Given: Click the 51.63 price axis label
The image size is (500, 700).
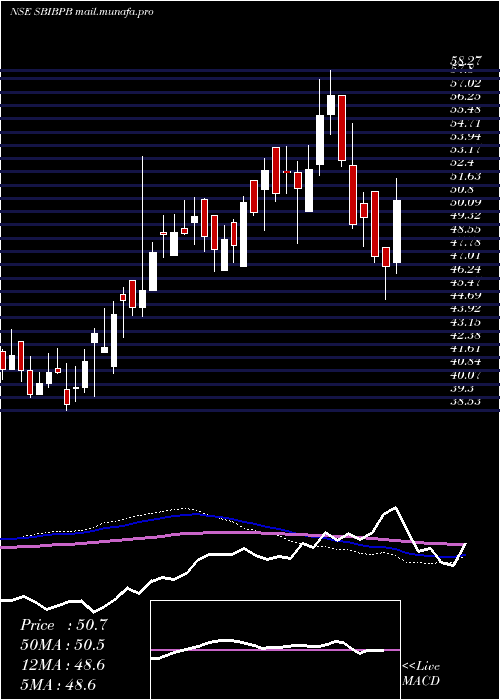Looking at the screenshot, I should (464, 176).
